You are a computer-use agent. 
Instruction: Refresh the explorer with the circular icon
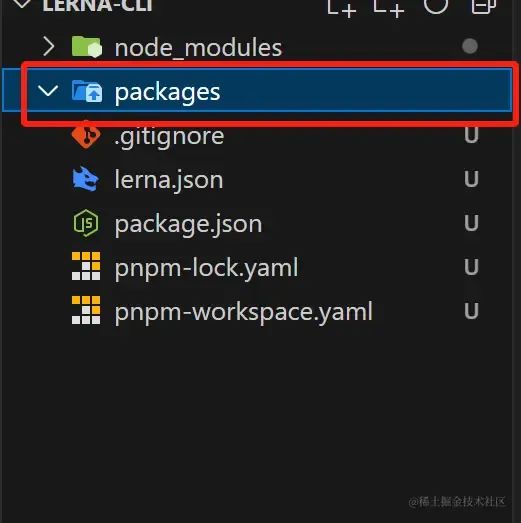[x=436, y=5]
